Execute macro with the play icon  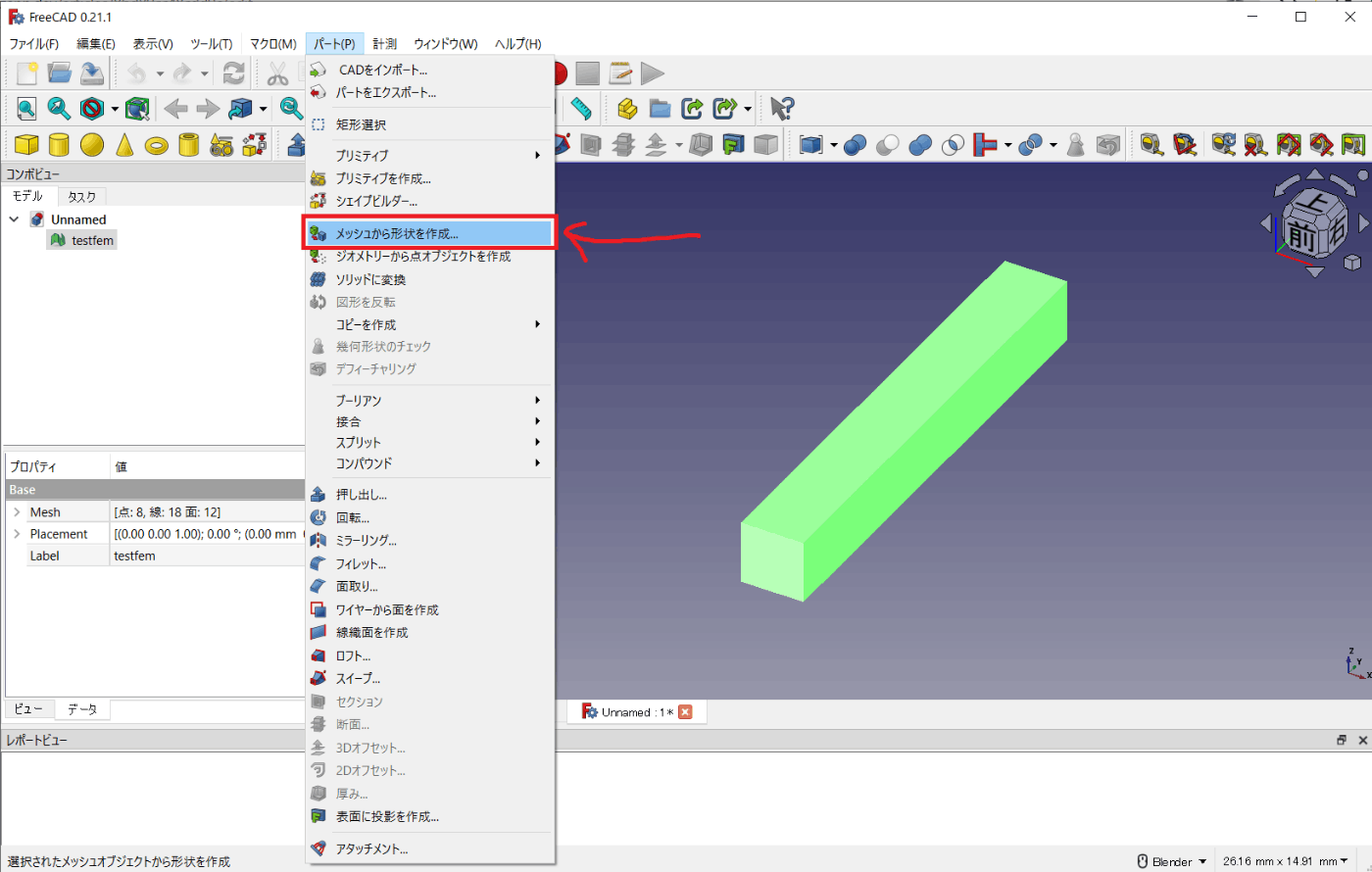coord(652,73)
